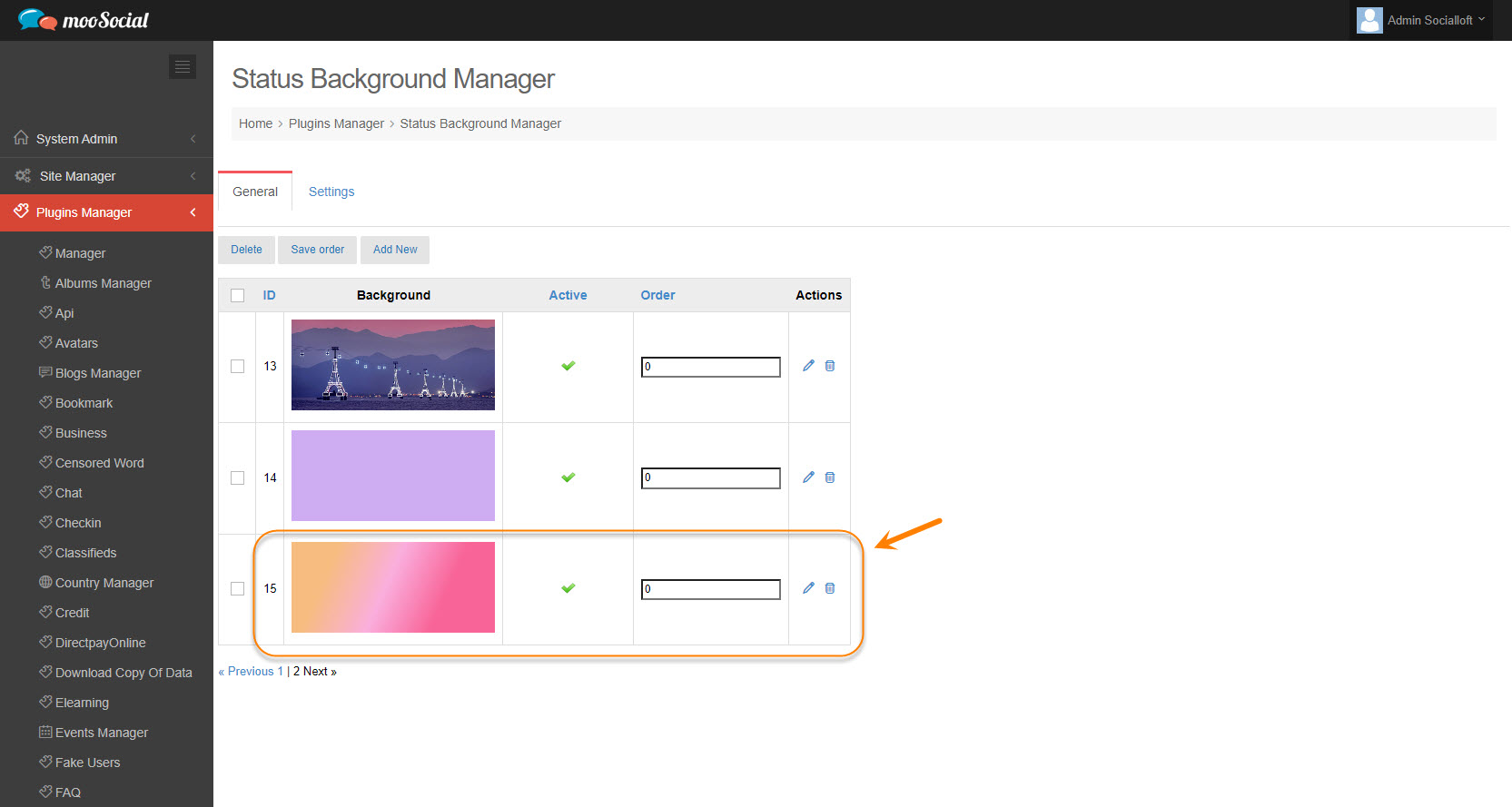
Task: Open the Fake Users menu item
Action: tap(88, 763)
